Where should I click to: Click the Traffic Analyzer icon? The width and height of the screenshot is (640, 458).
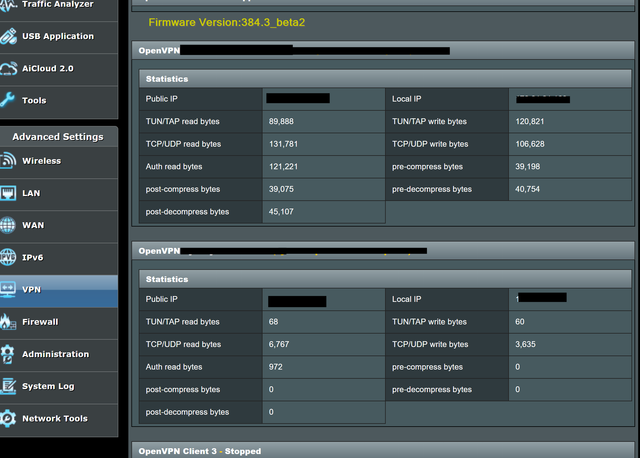[x=8, y=5]
